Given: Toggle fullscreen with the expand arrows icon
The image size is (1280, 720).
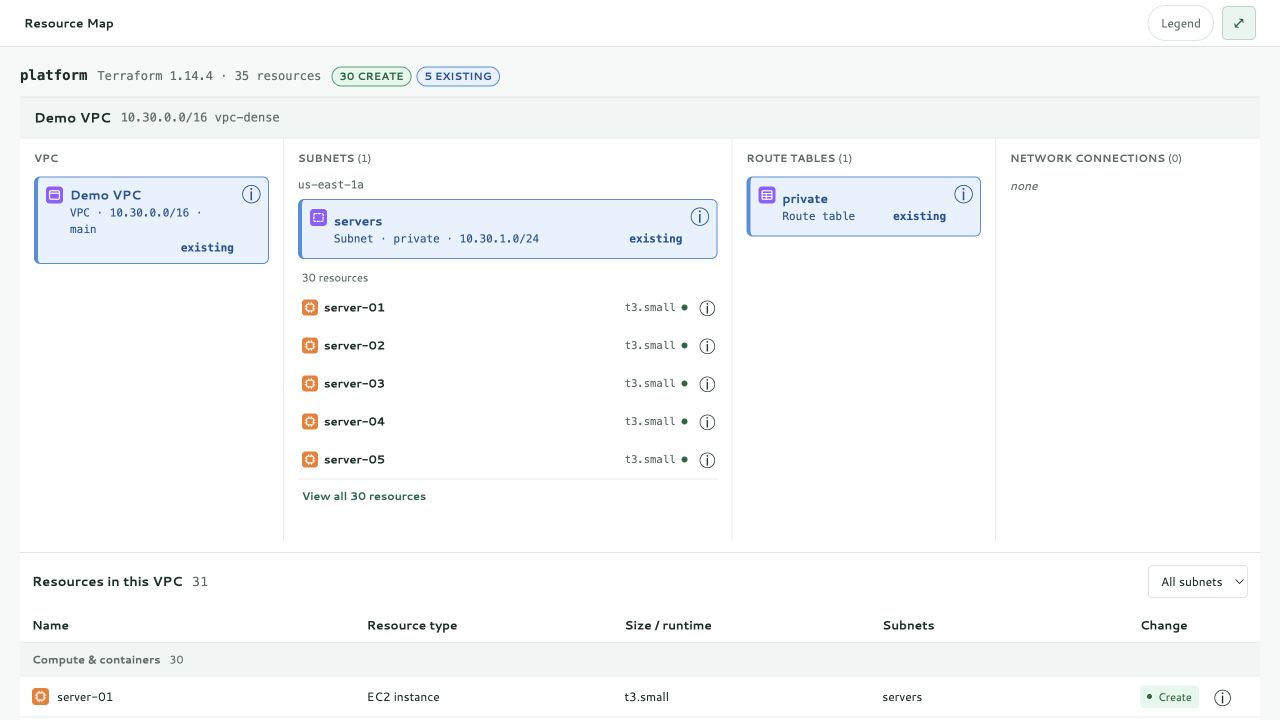Looking at the screenshot, I should 1239,23.
